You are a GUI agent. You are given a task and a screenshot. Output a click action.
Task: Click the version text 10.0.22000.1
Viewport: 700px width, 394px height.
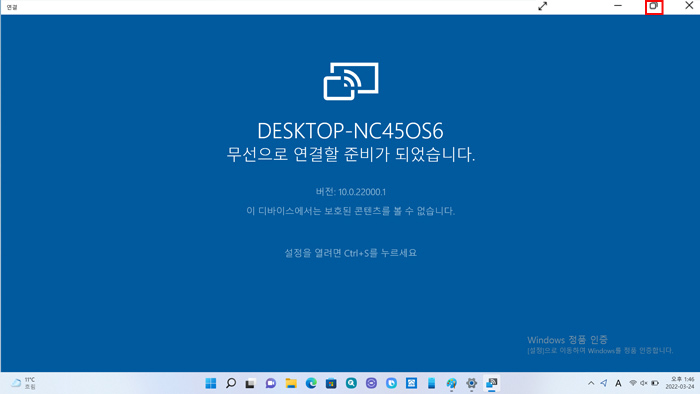point(350,192)
